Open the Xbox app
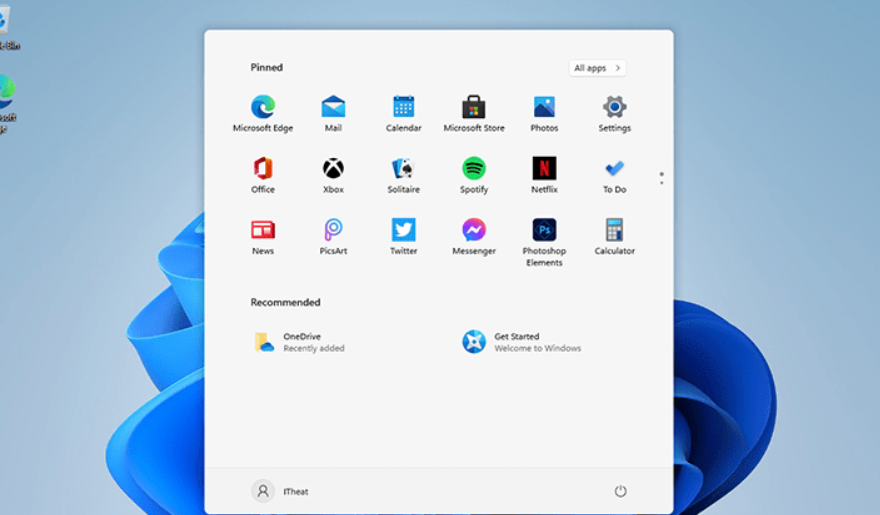The width and height of the screenshot is (880, 515). (333, 169)
